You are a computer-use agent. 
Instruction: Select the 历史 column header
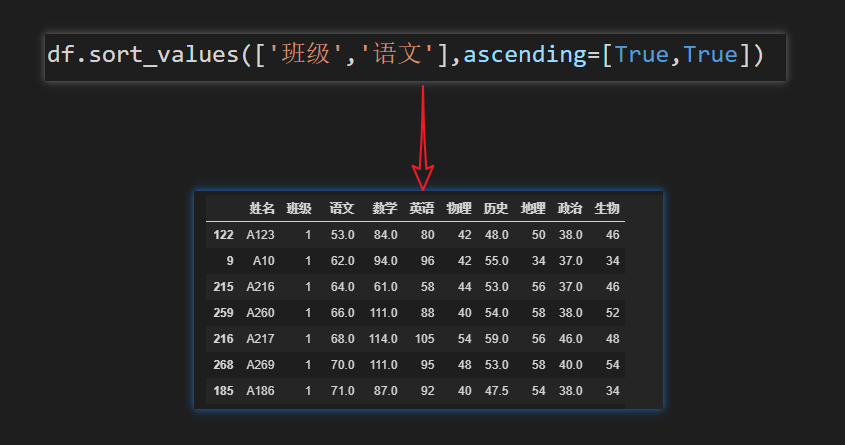pyautogui.click(x=496, y=208)
